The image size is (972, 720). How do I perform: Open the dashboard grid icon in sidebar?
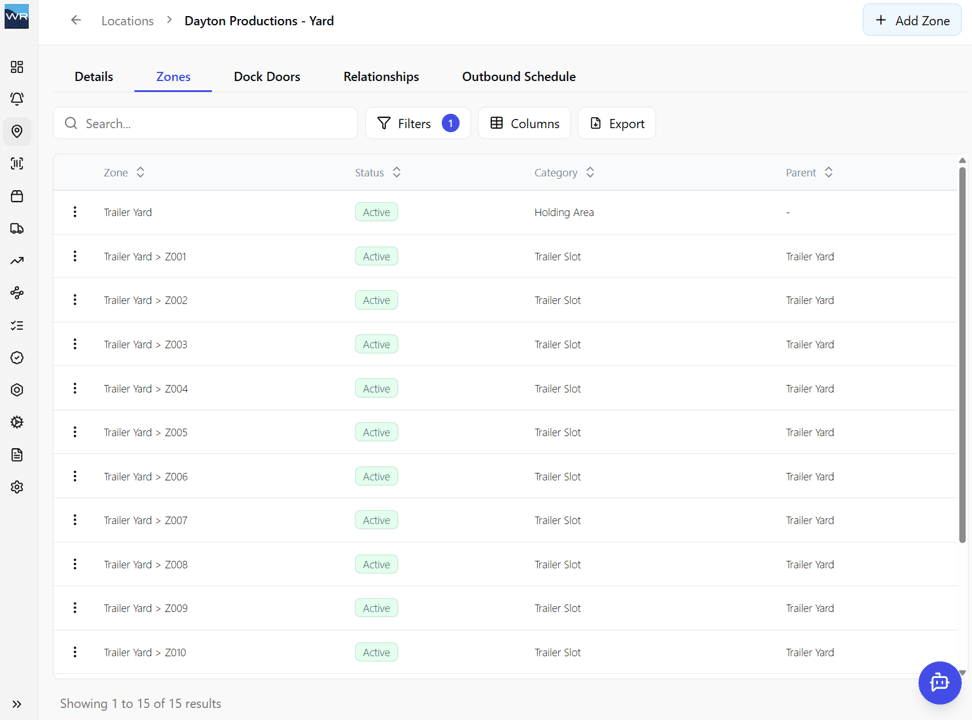pyautogui.click(x=17, y=67)
